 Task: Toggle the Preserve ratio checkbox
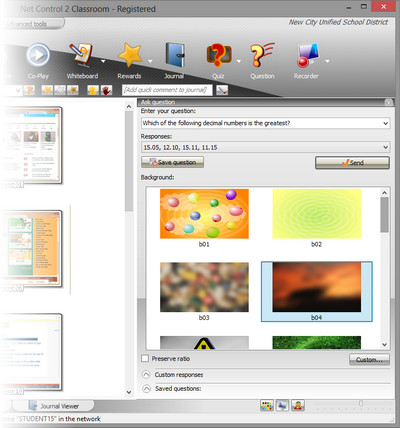(145, 358)
